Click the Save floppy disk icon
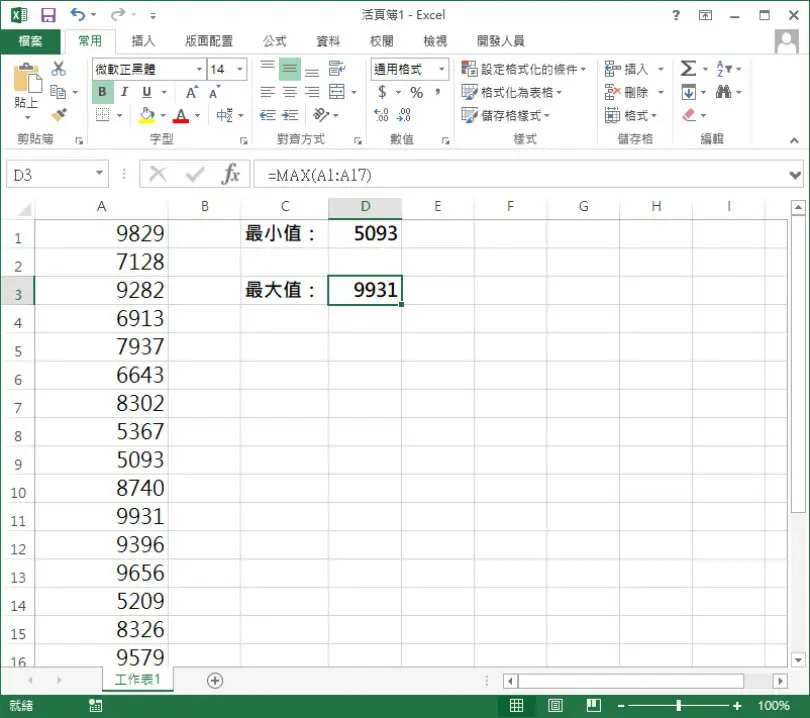The image size is (810, 718). point(49,15)
